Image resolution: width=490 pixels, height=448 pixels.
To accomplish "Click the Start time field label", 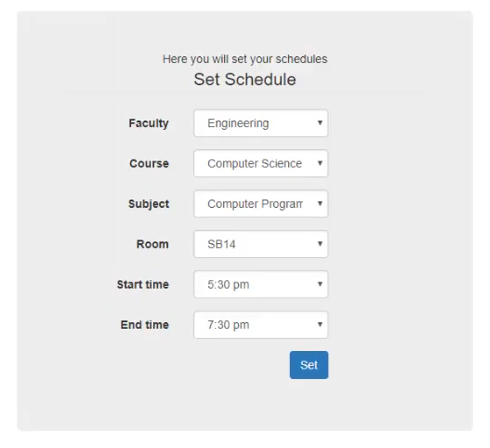I will 143,284.
